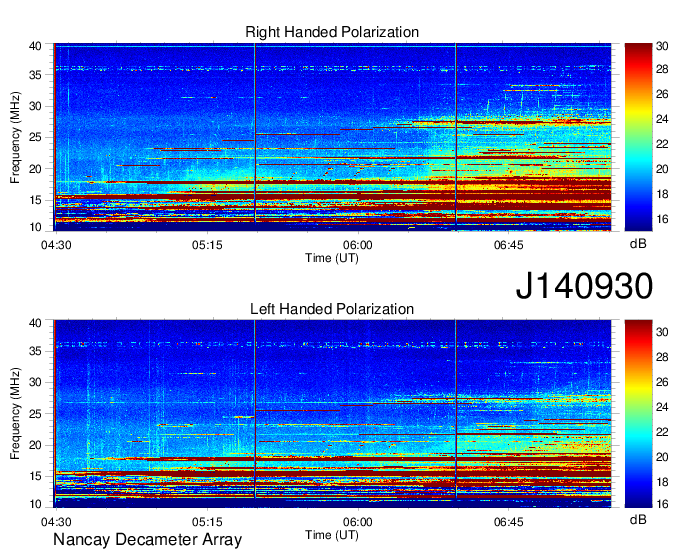Image resolution: width=680 pixels, height=552 pixels.
Task: Click the 26 dB label on top color bar
Action: point(662,94)
